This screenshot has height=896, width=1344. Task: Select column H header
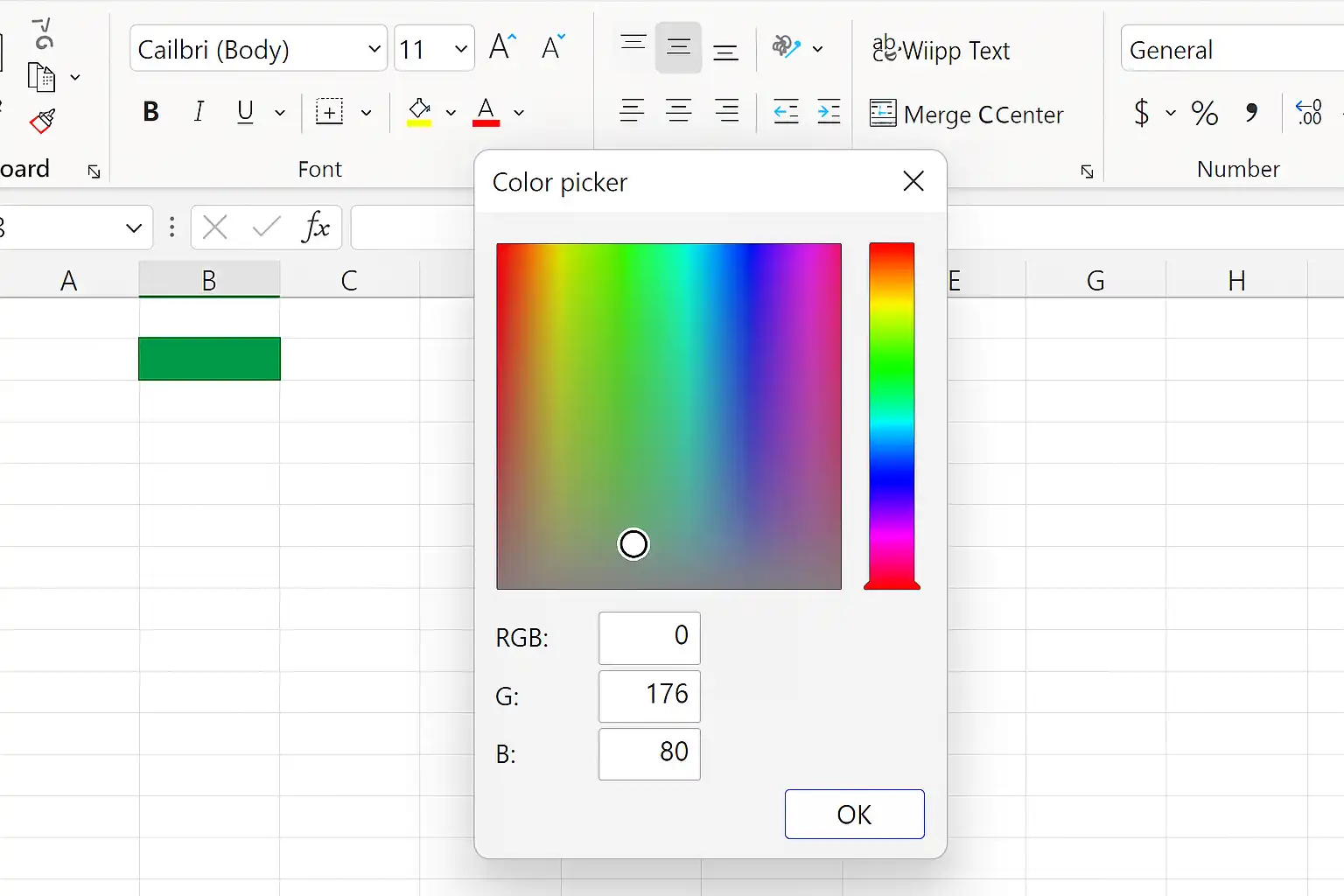click(x=1236, y=281)
